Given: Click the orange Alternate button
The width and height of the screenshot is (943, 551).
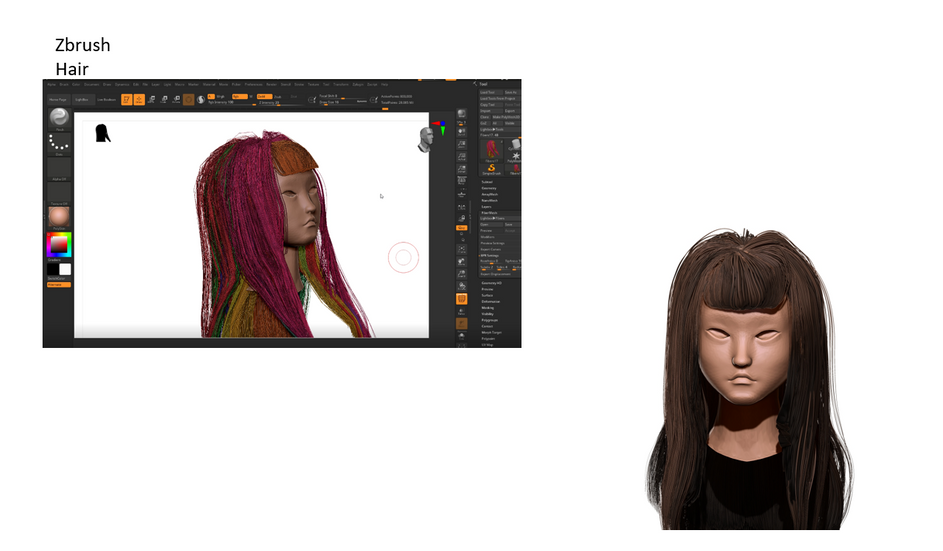Looking at the screenshot, I should (x=59, y=285).
